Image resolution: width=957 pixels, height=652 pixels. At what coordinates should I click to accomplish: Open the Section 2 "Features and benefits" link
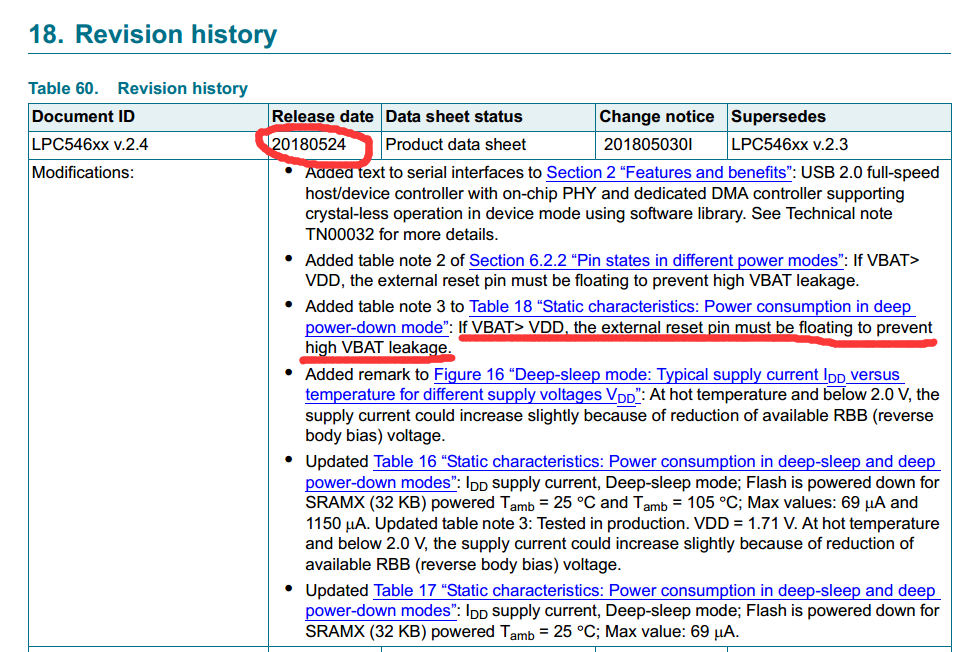pyautogui.click(x=669, y=173)
